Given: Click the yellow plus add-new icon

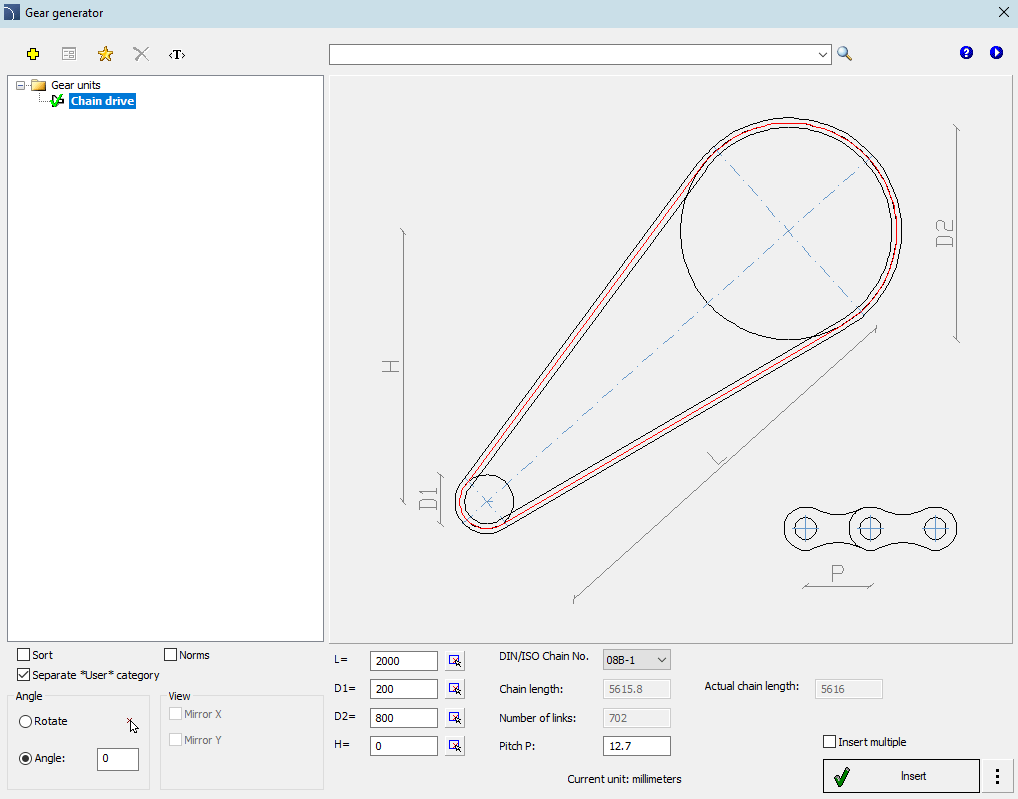Looking at the screenshot, I should click(x=33, y=54).
